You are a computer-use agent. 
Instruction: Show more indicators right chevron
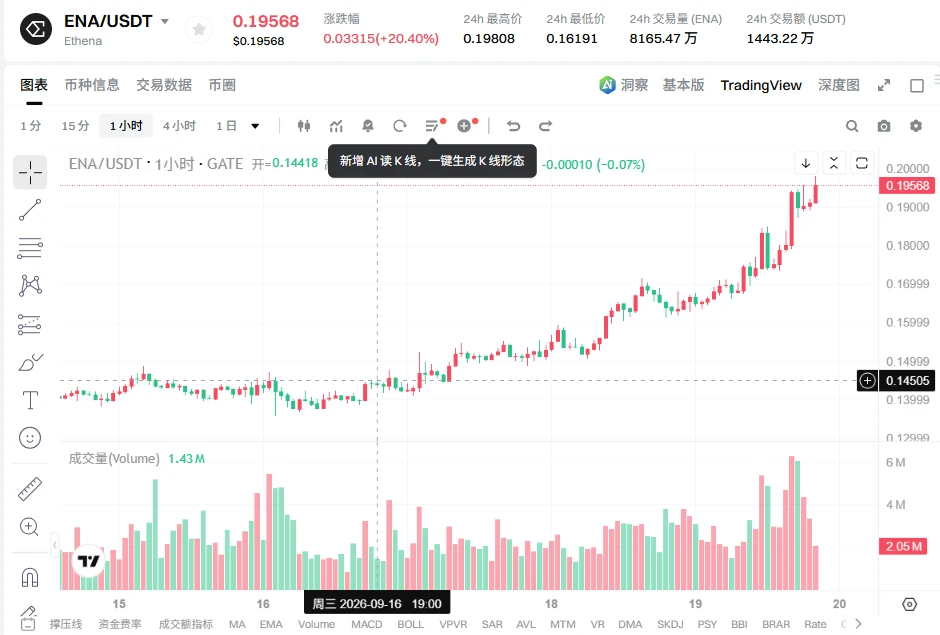pyautogui.click(x=858, y=624)
